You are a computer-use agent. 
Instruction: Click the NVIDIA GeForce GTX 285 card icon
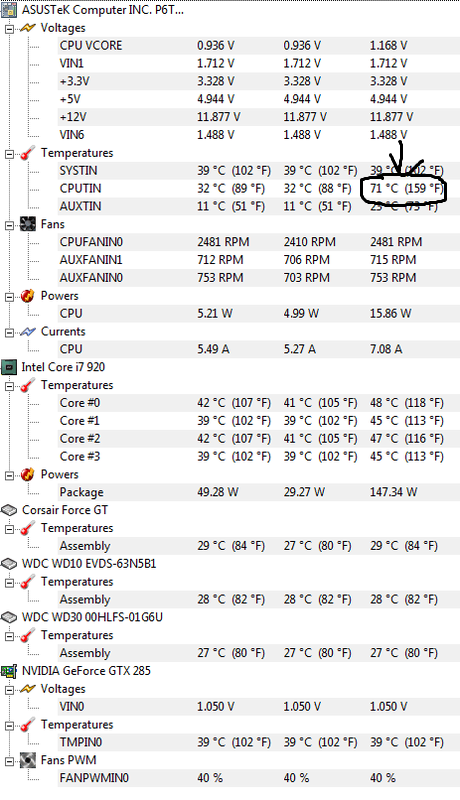tap(9, 670)
